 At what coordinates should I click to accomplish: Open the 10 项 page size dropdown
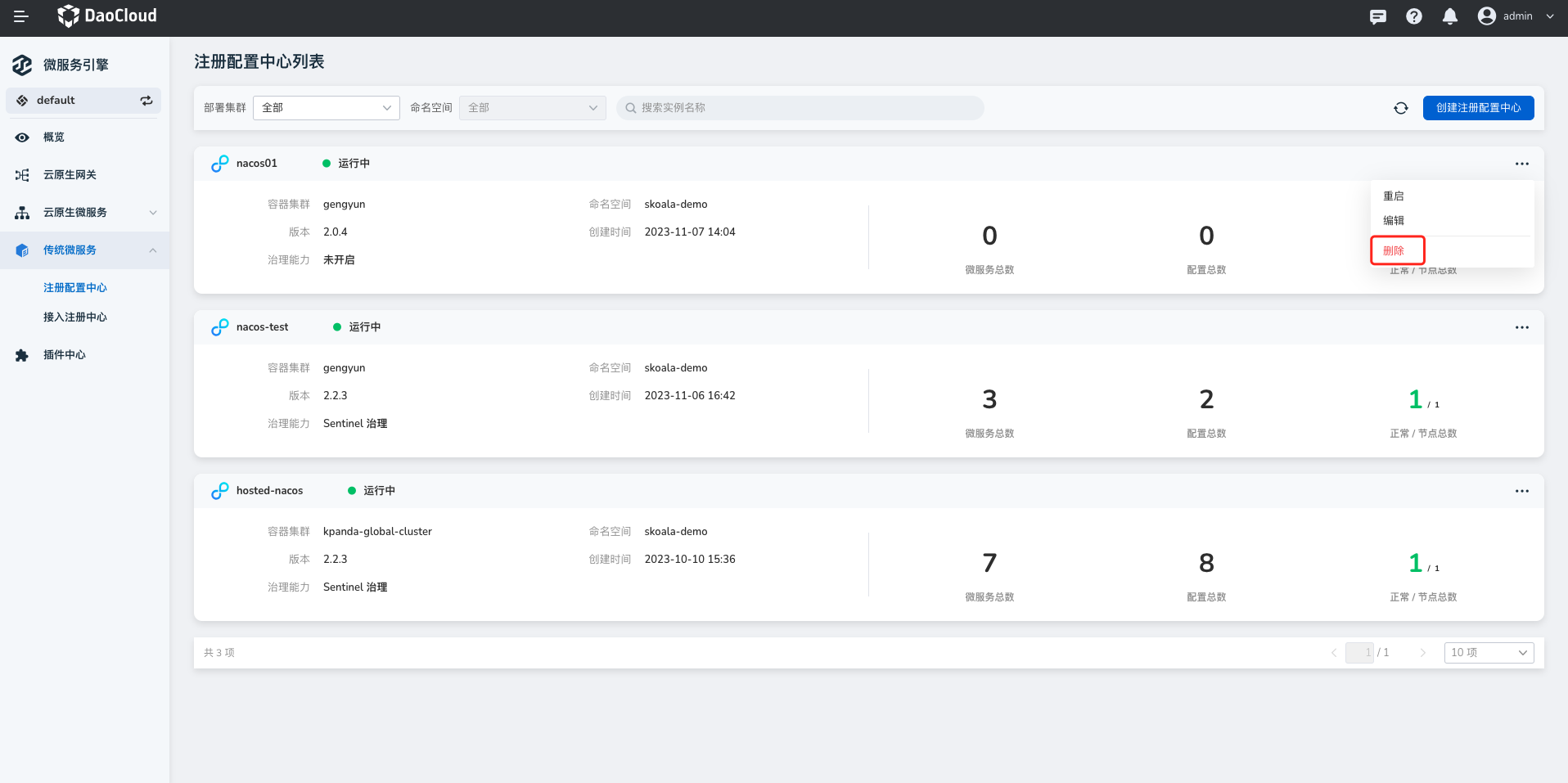pos(1489,653)
